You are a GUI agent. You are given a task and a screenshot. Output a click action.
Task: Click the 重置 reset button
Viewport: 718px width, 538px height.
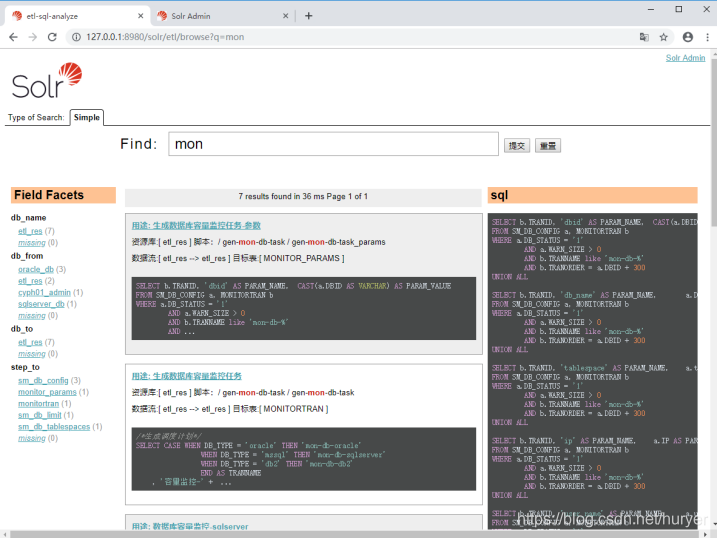[548, 146]
